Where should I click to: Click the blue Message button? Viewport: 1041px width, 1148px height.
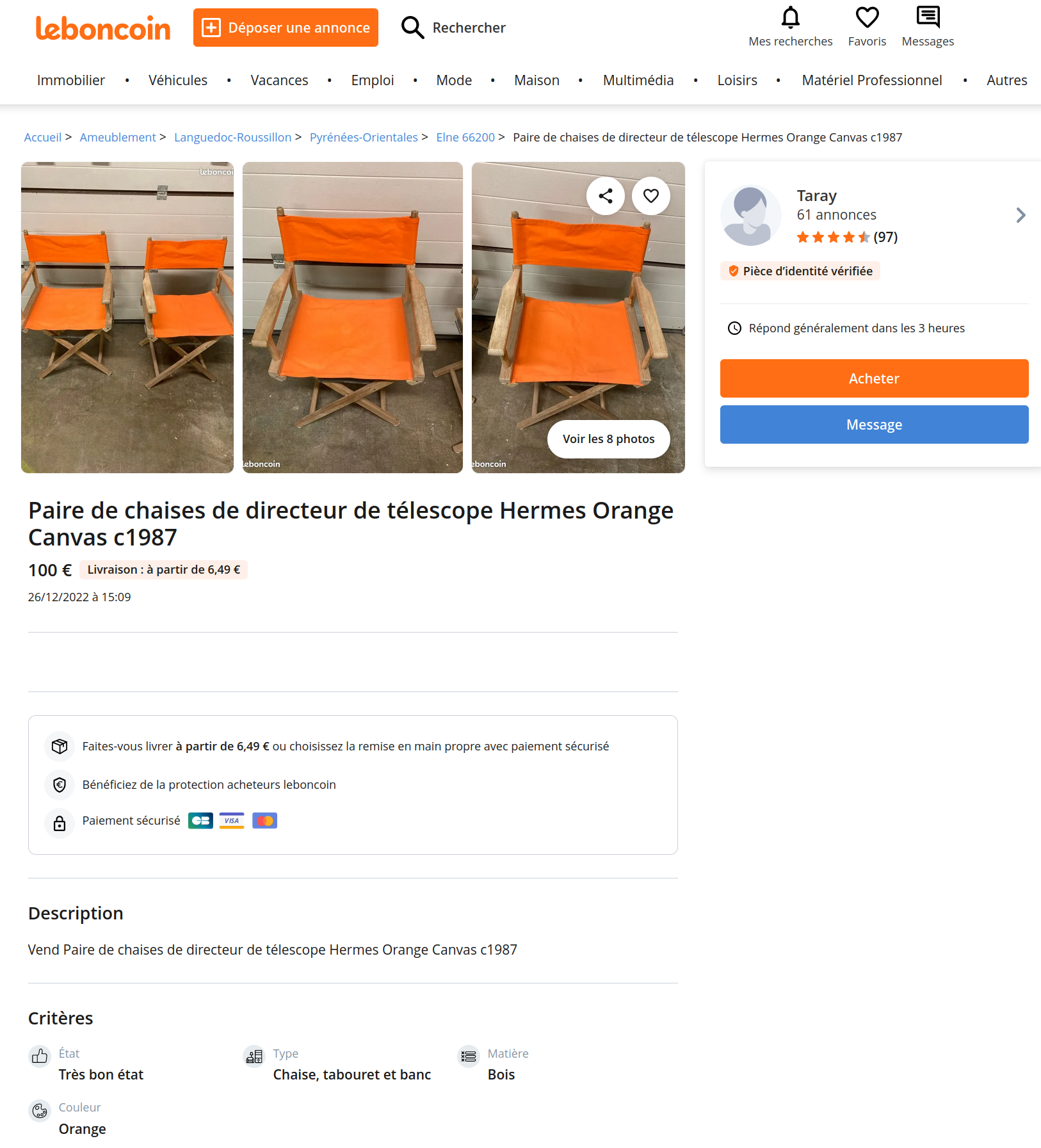[x=874, y=424]
